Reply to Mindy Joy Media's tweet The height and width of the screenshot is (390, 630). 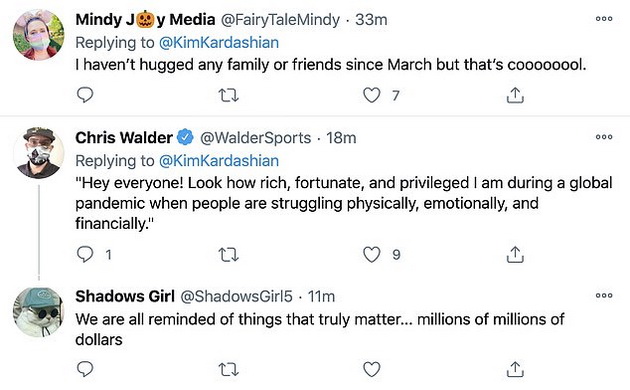click(x=85, y=95)
